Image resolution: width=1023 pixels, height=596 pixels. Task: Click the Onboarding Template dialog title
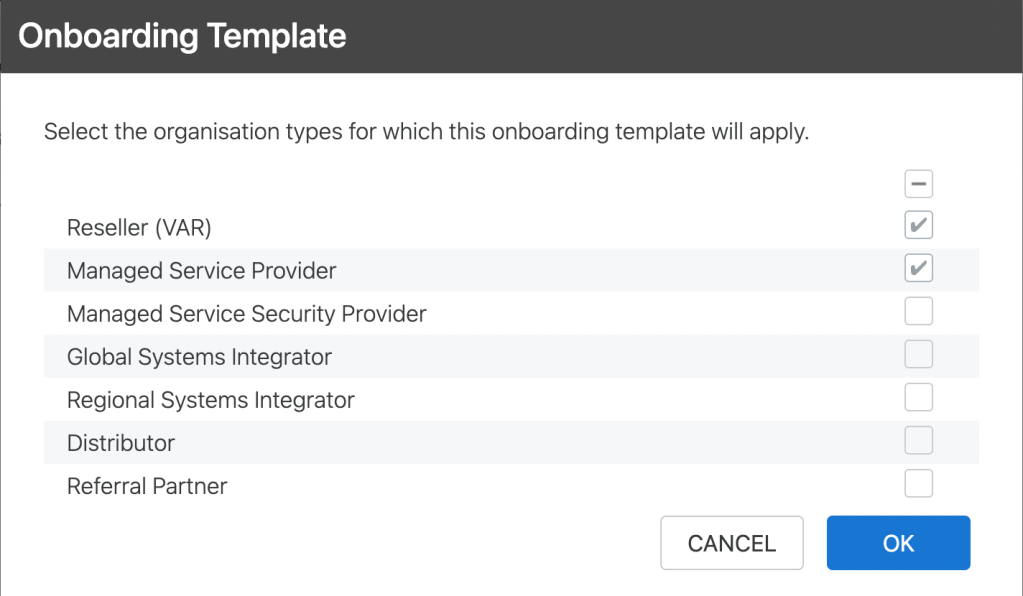[182, 37]
